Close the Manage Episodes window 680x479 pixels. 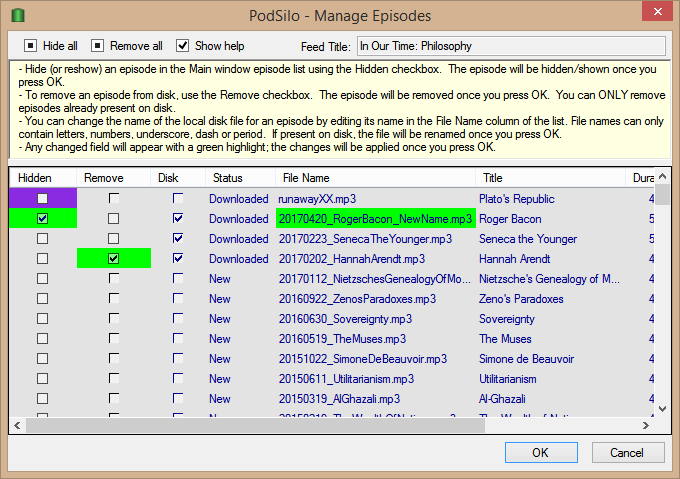[x=657, y=12]
